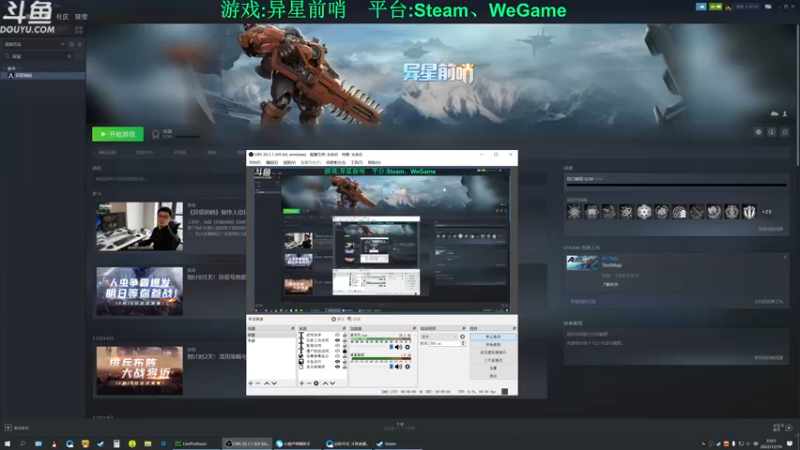Toggle lock on the first source row
This screenshot has height=450, width=800.
(x=345, y=335)
